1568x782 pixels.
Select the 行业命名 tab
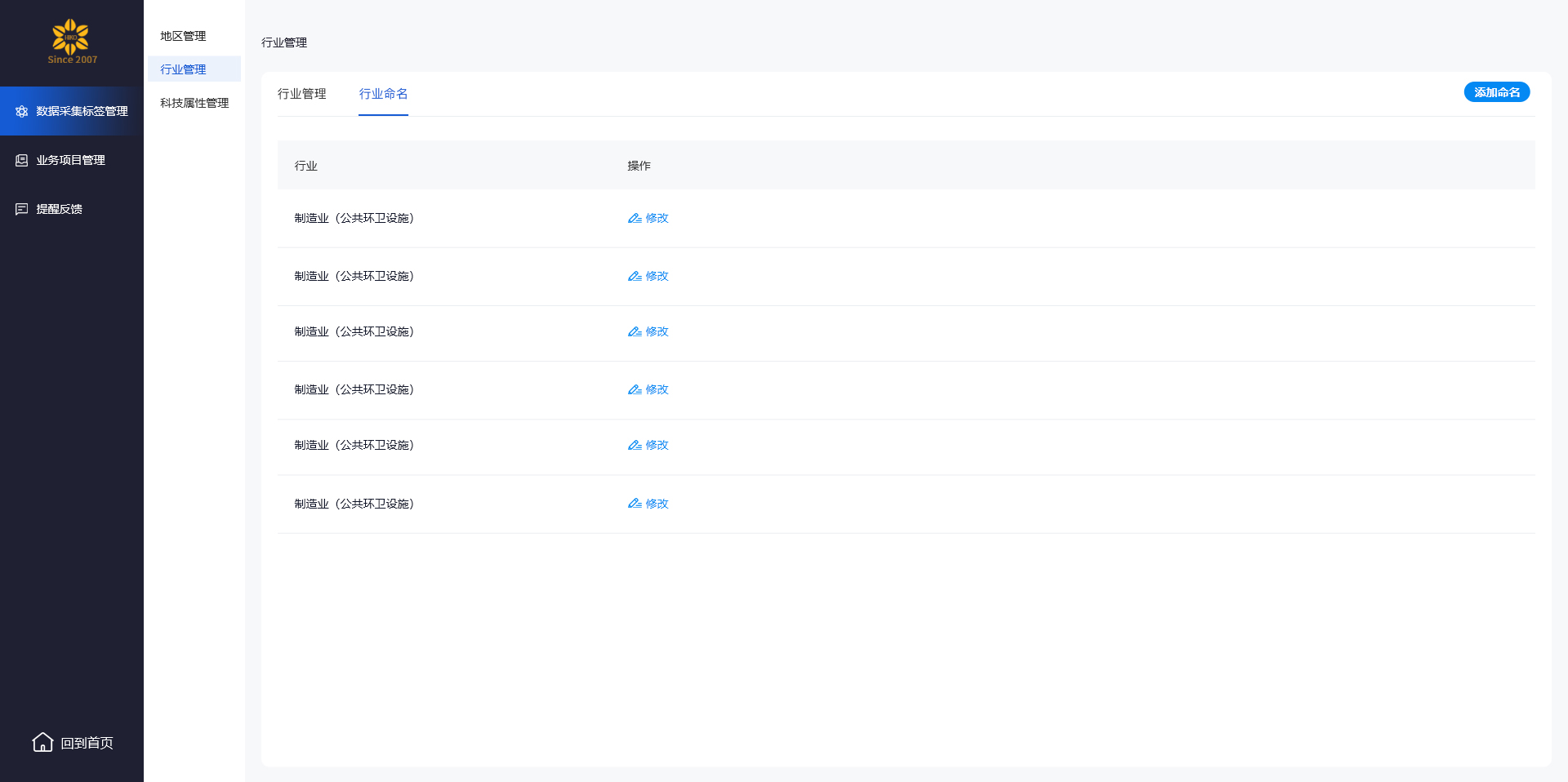383,94
